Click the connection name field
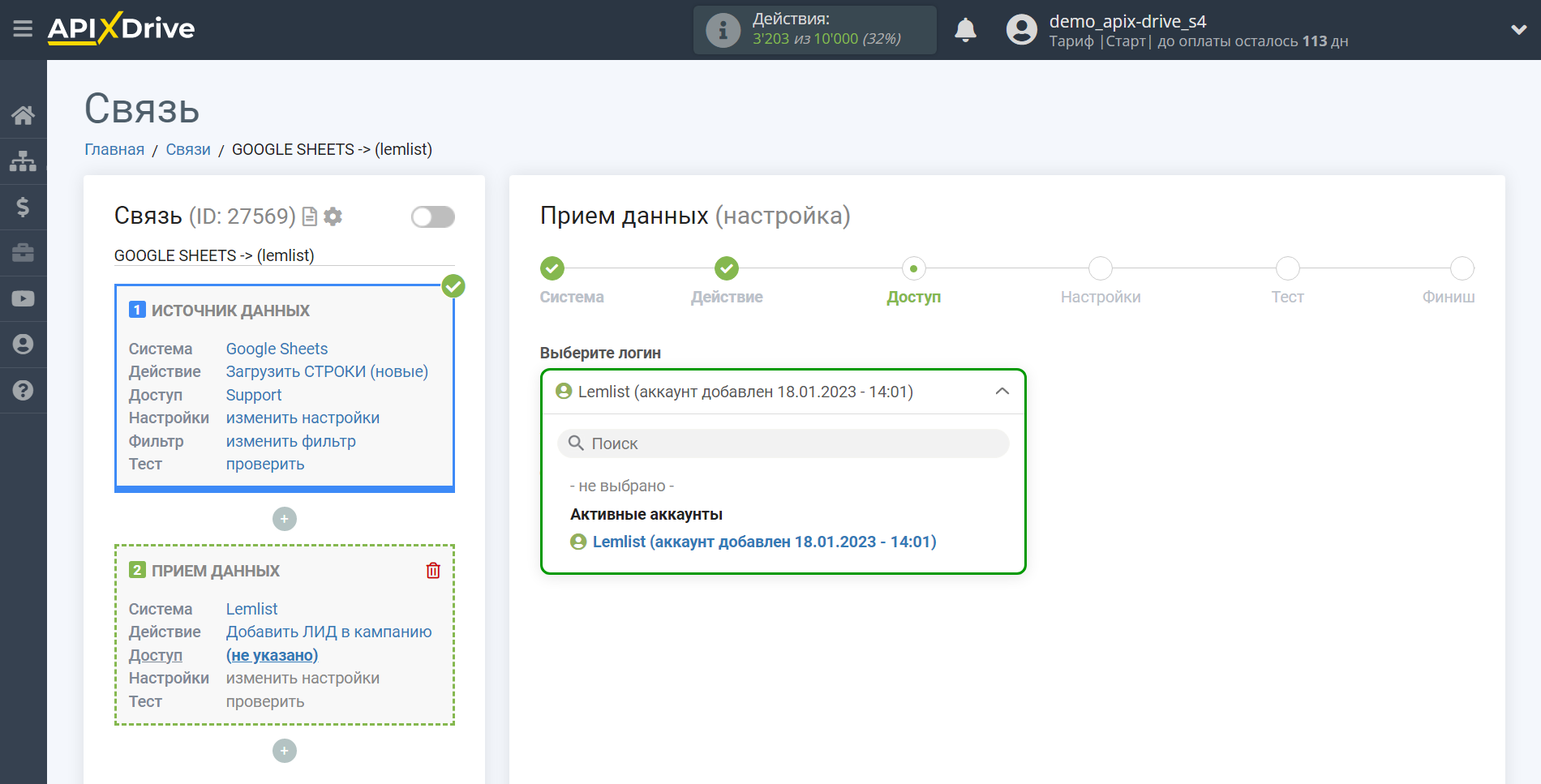Screen dimensions: 1541x784 (284, 255)
